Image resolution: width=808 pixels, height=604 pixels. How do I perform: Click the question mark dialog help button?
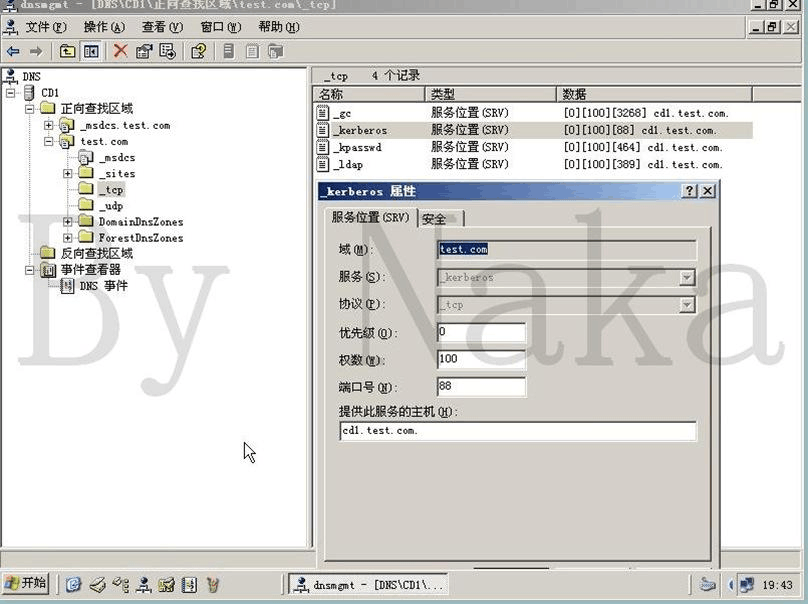[689, 191]
